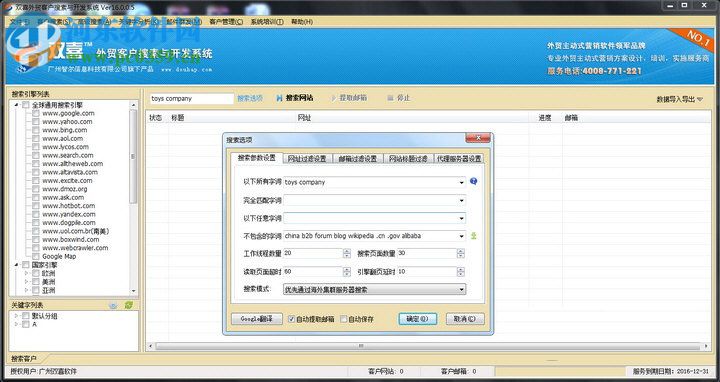
Task: Switch to the 网址过滤设置 tab
Action: (x=307, y=159)
